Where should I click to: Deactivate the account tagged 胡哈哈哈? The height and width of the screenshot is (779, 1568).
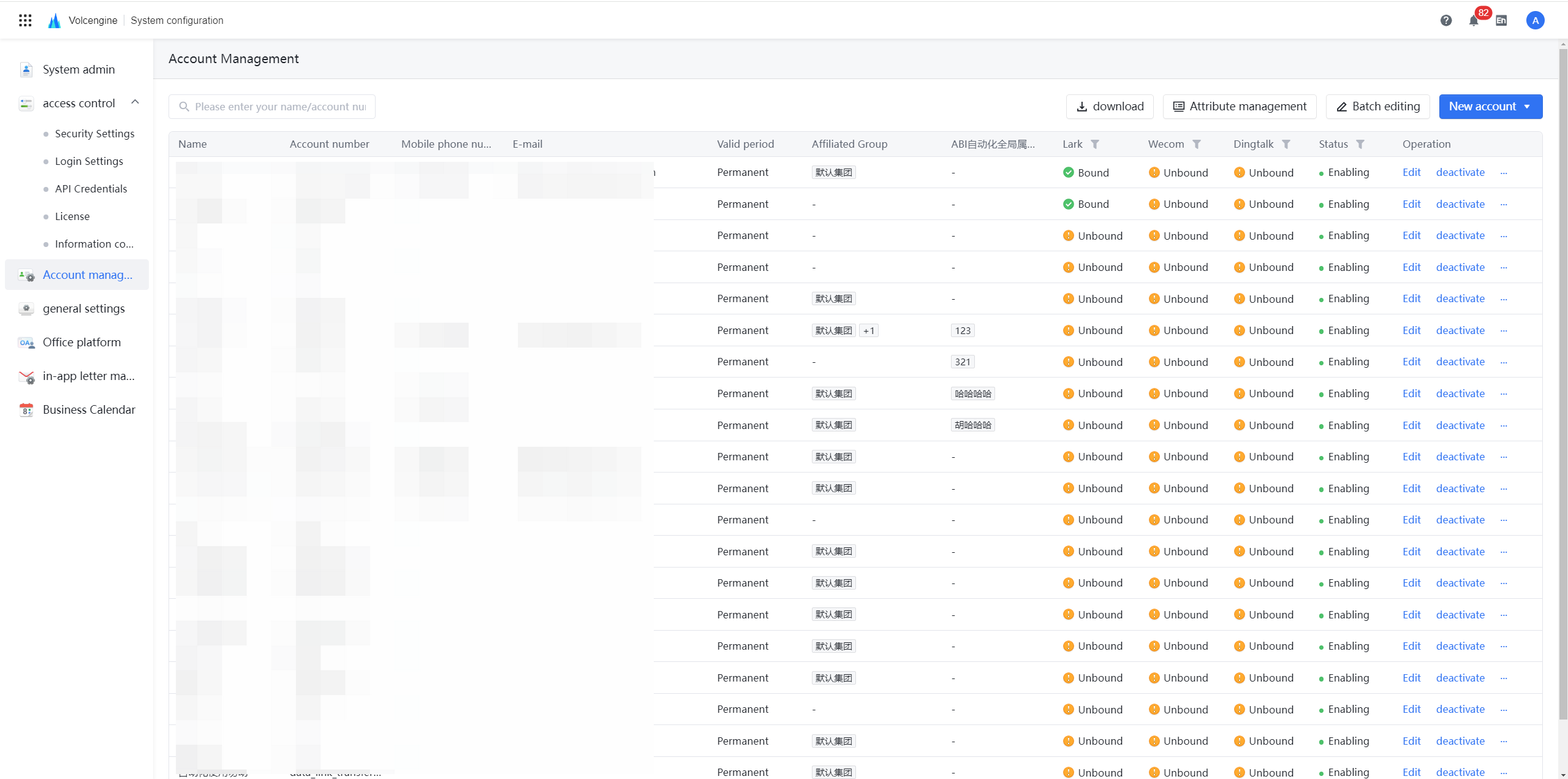pos(1460,425)
